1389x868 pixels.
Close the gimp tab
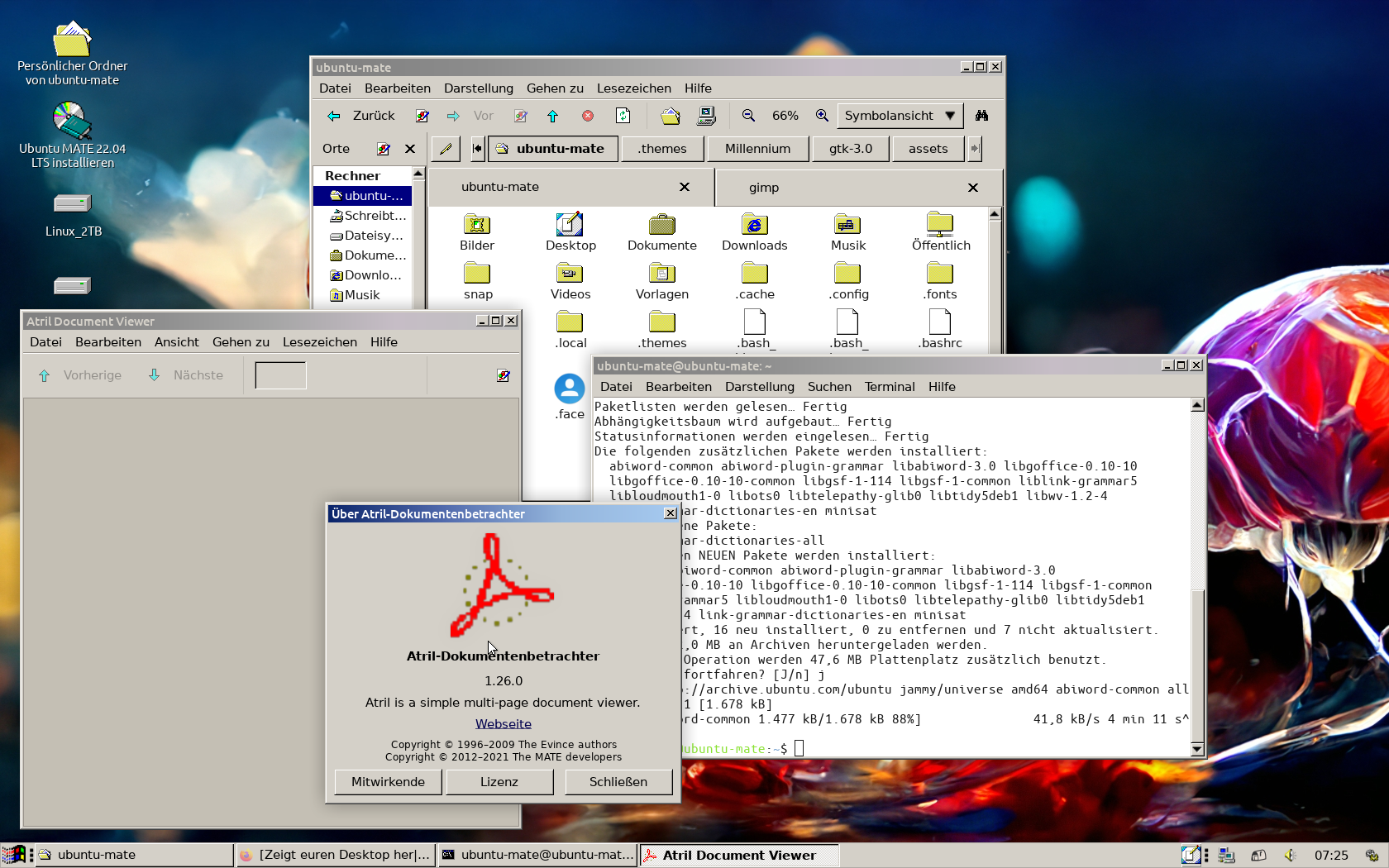click(973, 188)
